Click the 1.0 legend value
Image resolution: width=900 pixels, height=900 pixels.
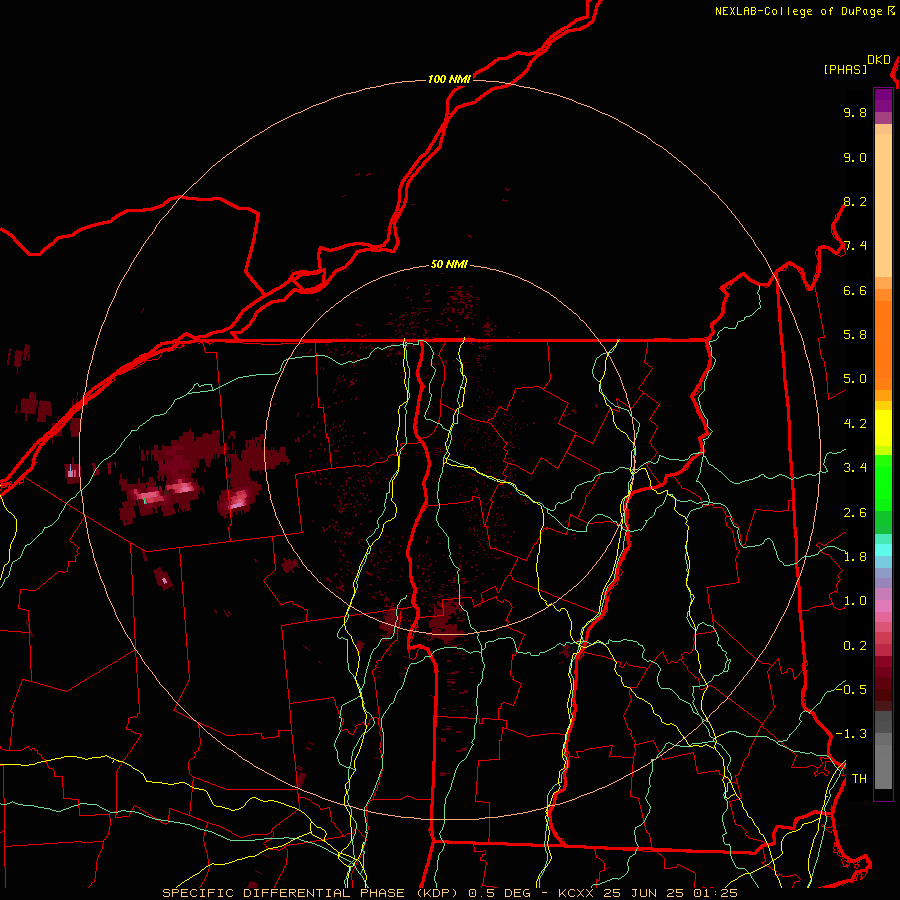(855, 601)
